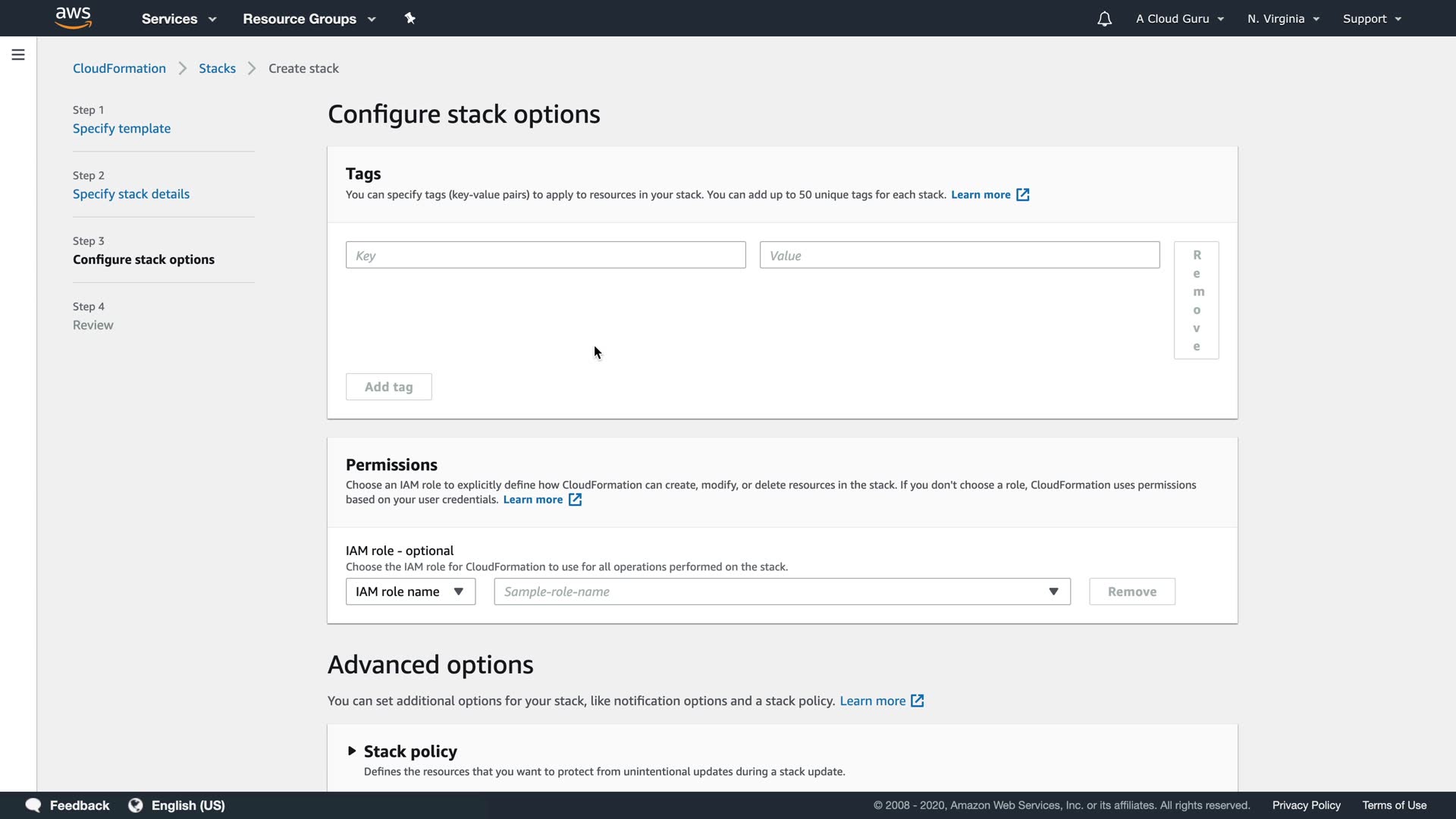Click the Add tag button

[x=388, y=387]
